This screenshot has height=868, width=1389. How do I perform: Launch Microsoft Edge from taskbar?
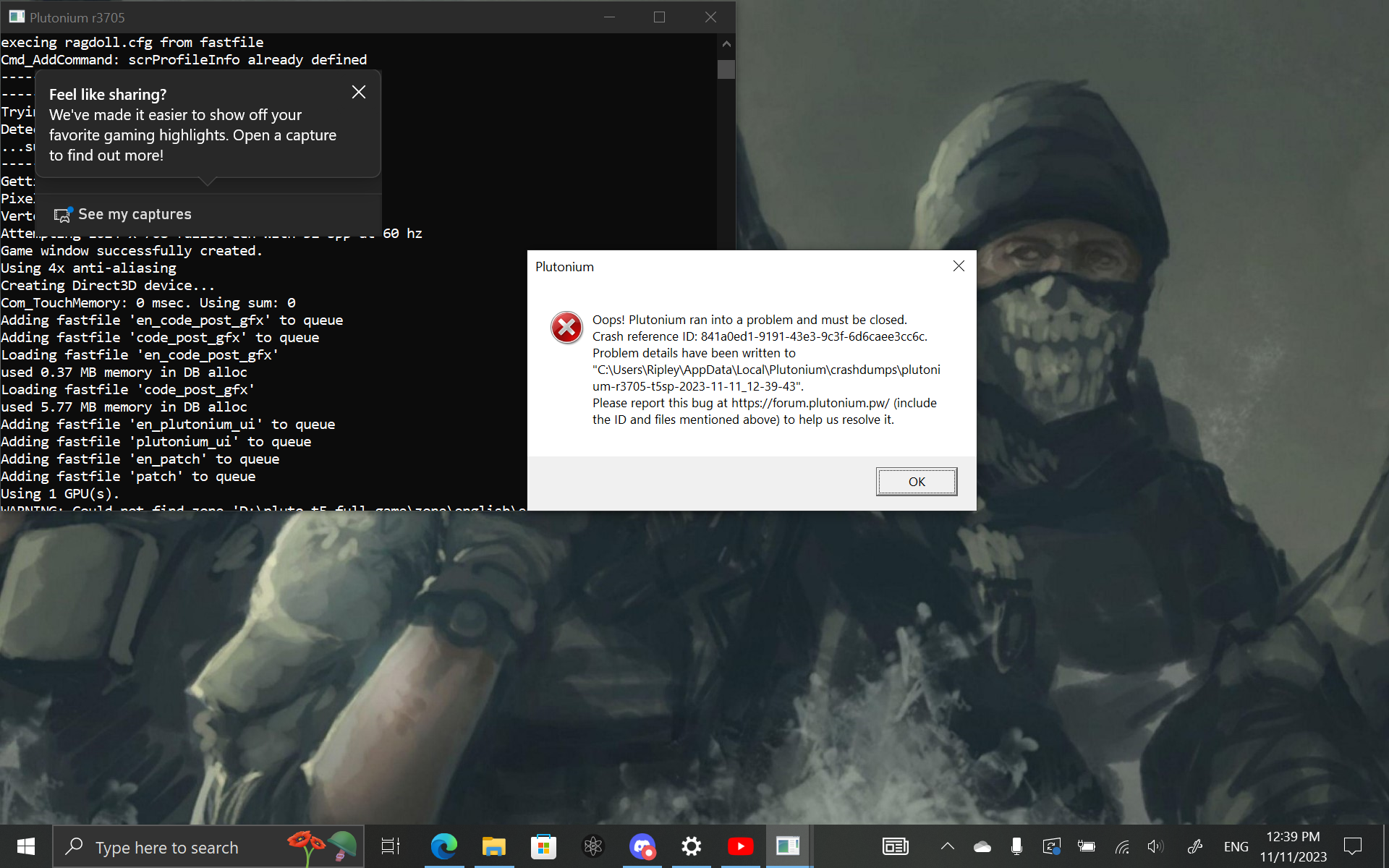coord(443,846)
